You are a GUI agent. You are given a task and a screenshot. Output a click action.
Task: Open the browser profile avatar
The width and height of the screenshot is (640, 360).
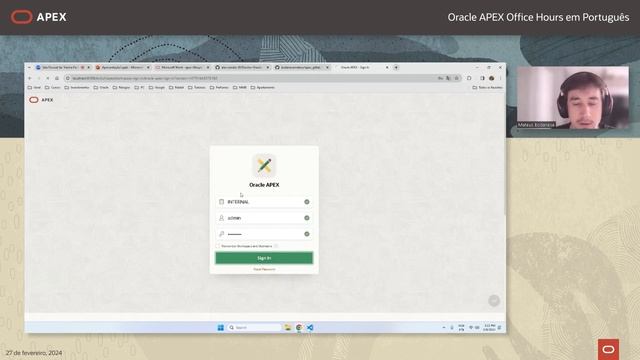[491, 78]
